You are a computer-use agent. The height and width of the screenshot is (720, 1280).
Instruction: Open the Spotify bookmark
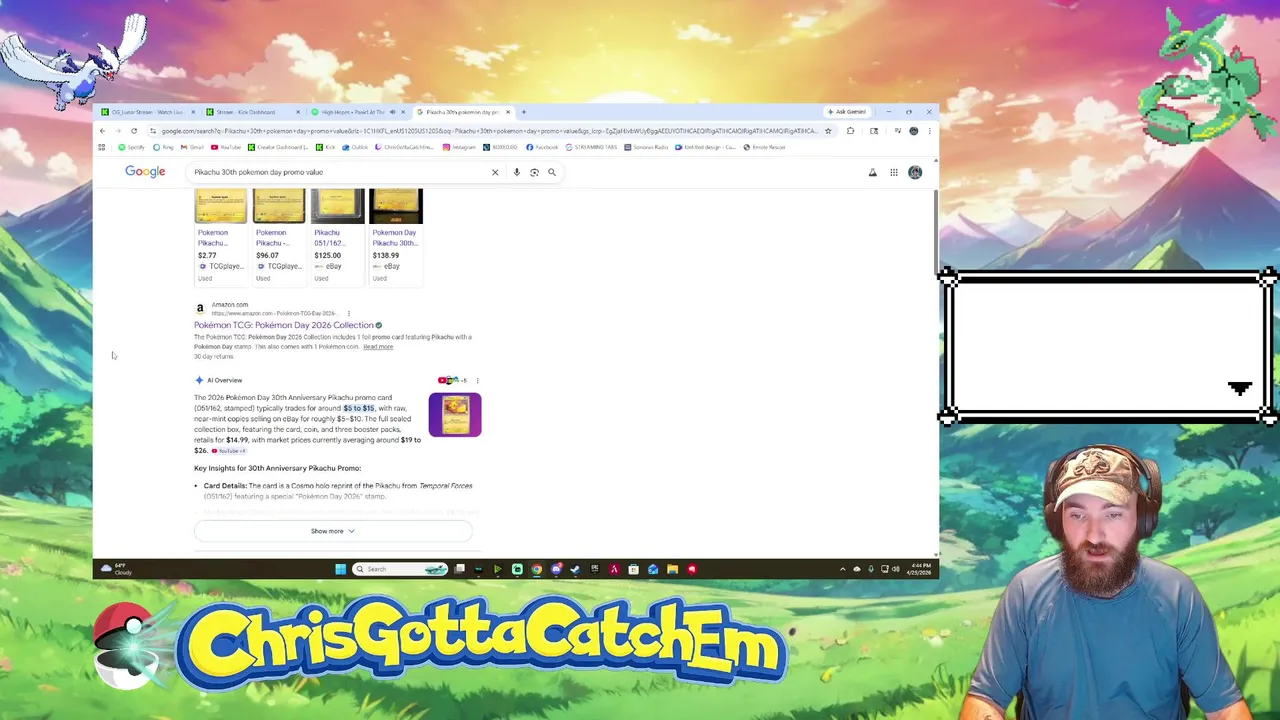131,147
